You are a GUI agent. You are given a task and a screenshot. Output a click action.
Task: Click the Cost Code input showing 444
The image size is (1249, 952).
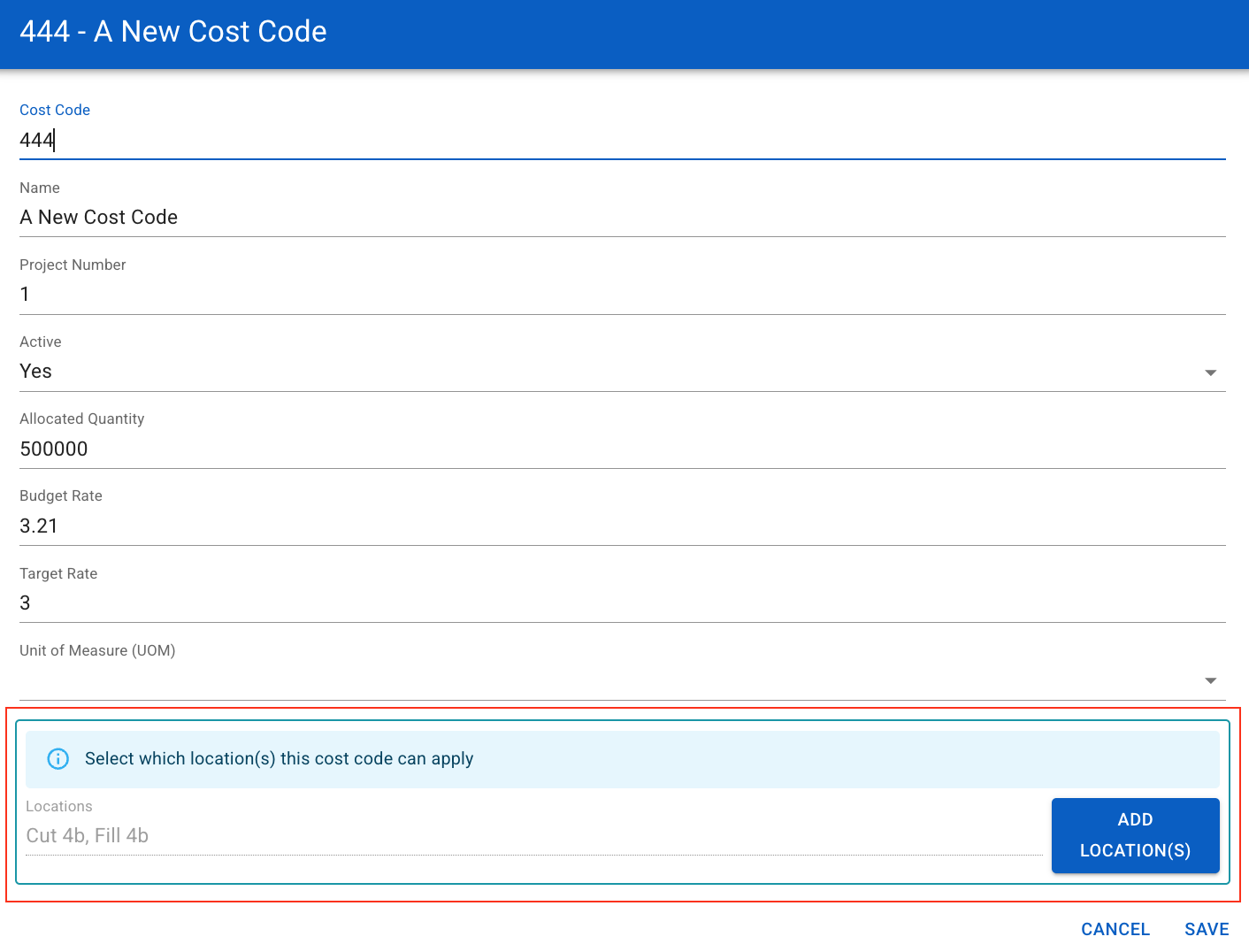click(619, 140)
